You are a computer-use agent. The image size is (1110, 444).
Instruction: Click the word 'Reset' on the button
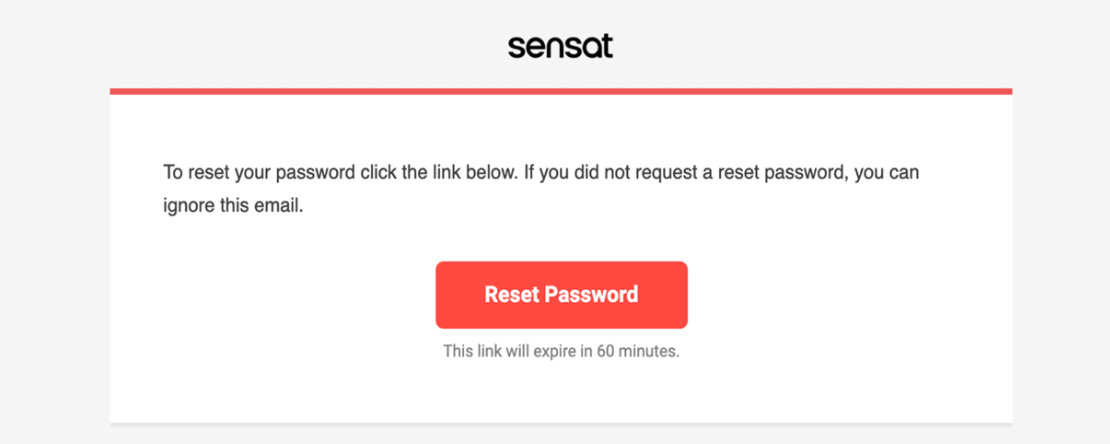512,295
